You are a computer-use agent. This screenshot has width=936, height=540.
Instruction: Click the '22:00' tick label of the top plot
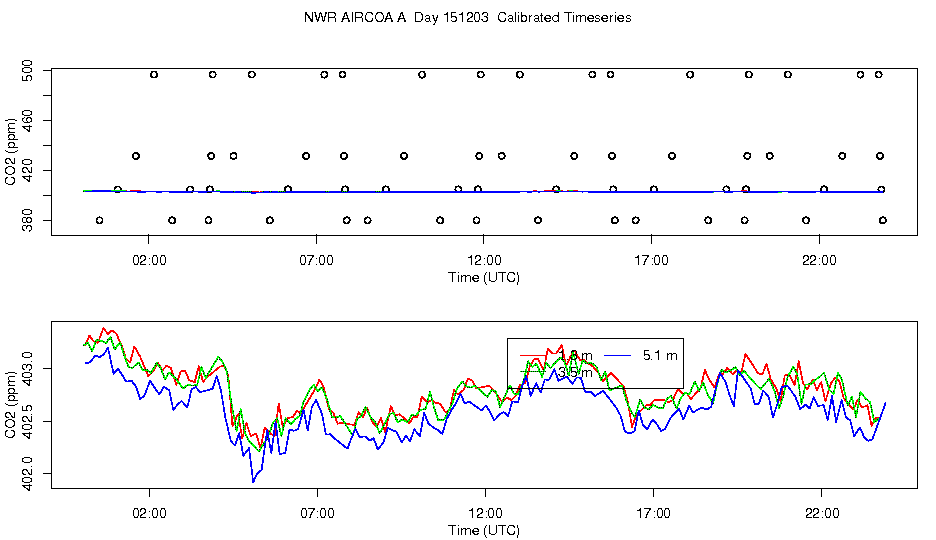820,260
